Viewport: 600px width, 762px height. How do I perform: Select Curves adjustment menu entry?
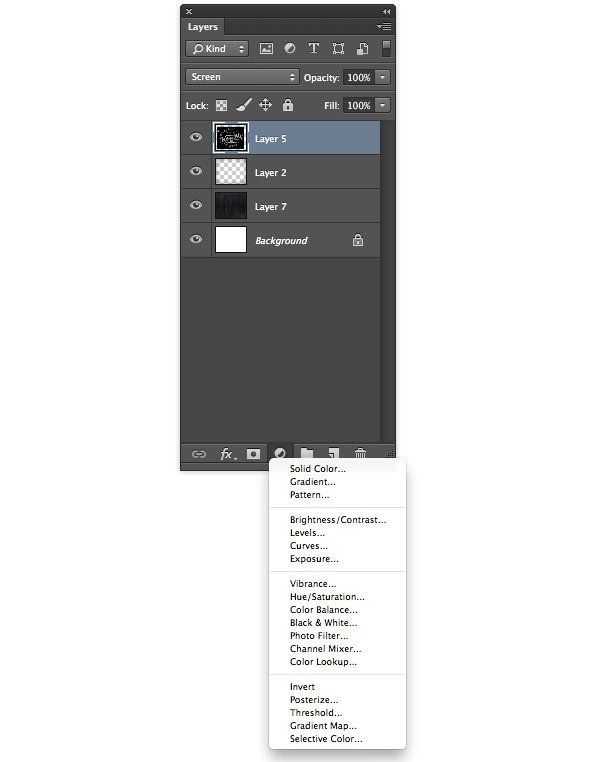coord(309,546)
